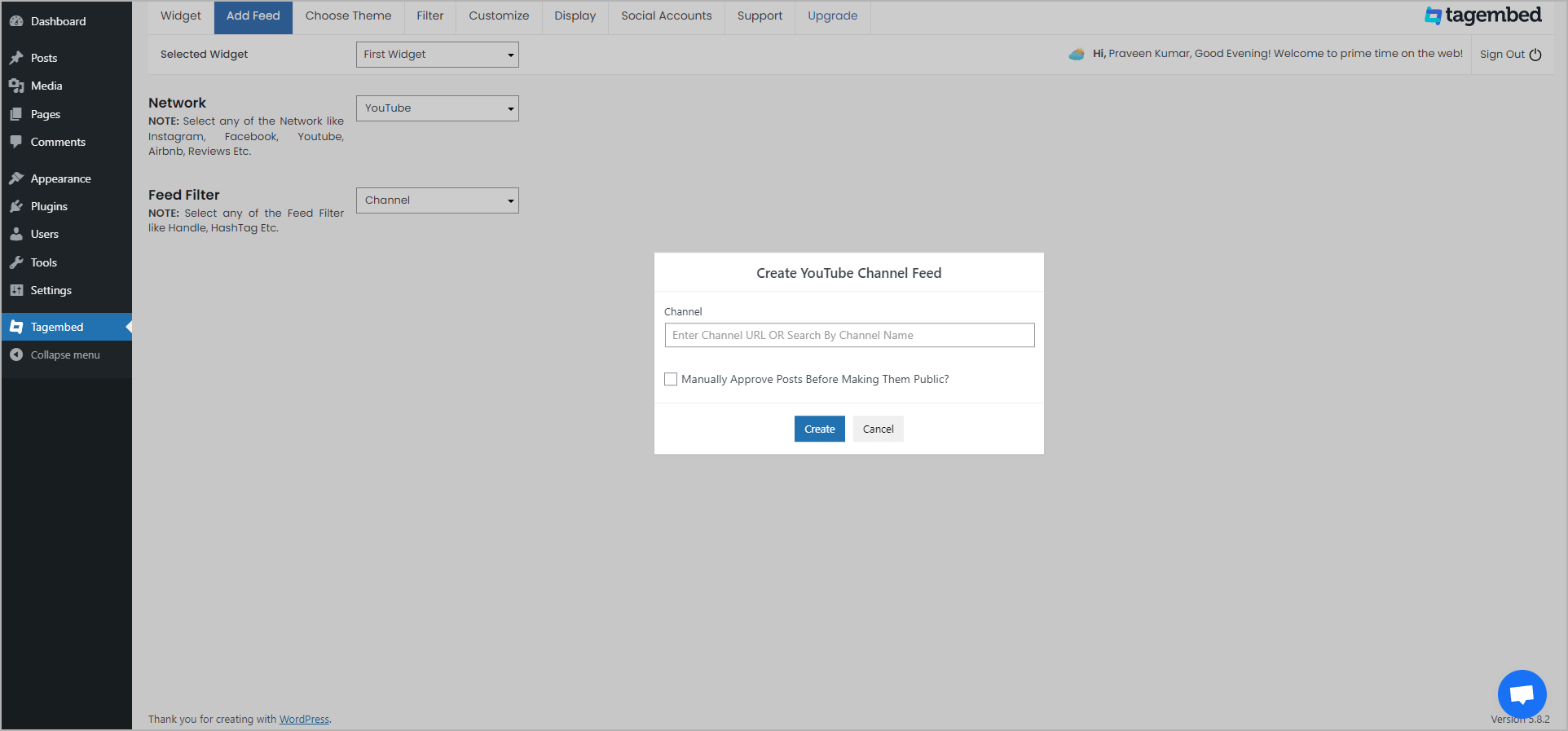Click the Media library icon
The width and height of the screenshot is (1568, 731).
pyautogui.click(x=16, y=86)
